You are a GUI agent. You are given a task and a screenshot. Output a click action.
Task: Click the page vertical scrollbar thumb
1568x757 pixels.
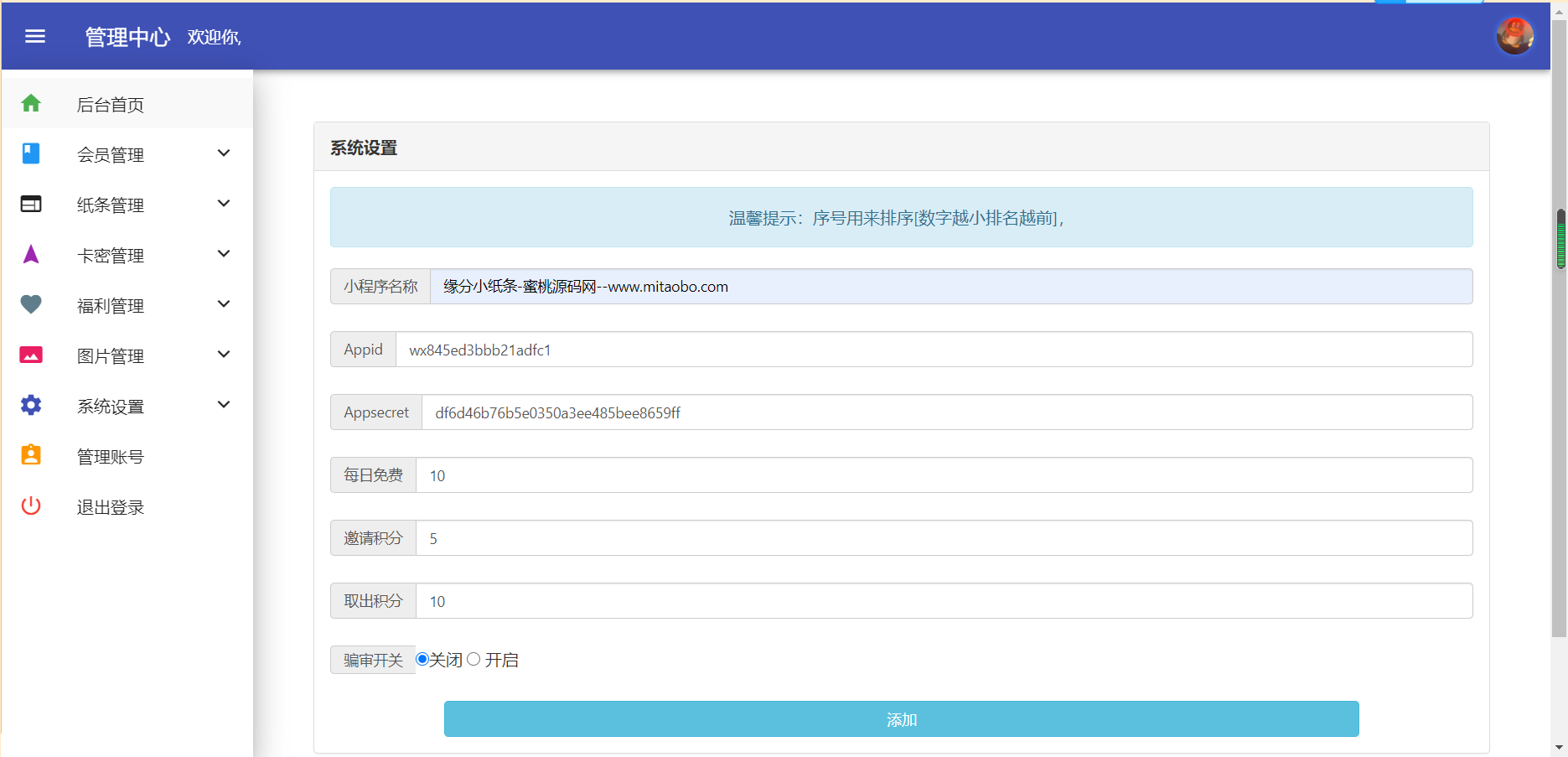(x=1560, y=239)
